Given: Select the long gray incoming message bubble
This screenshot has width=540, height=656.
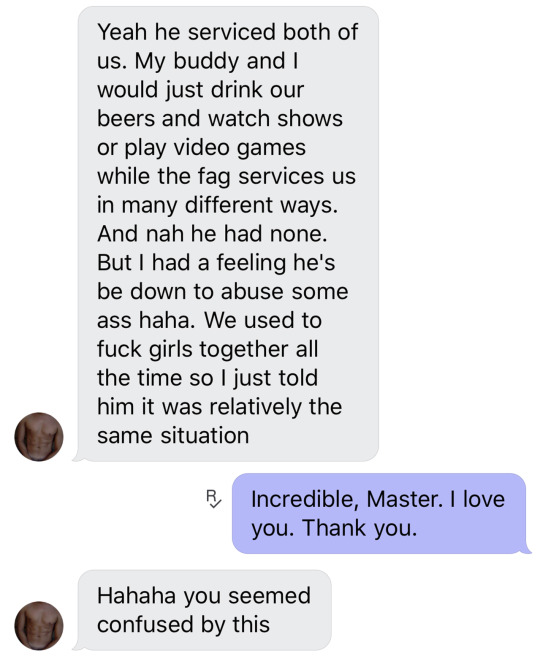Looking at the screenshot, I should pyautogui.click(x=226, y=233).
